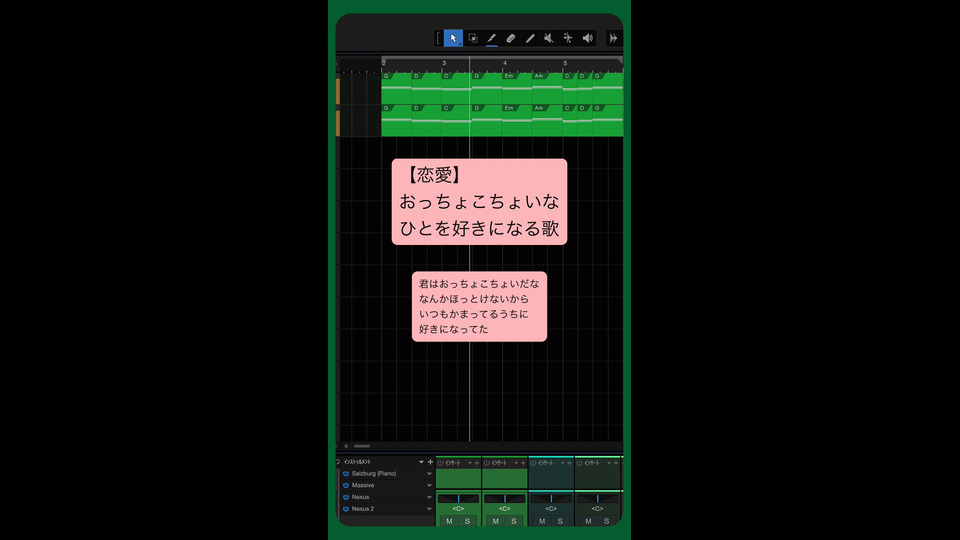Select the Am chord event on the upper track

click(x=547, y=88)
